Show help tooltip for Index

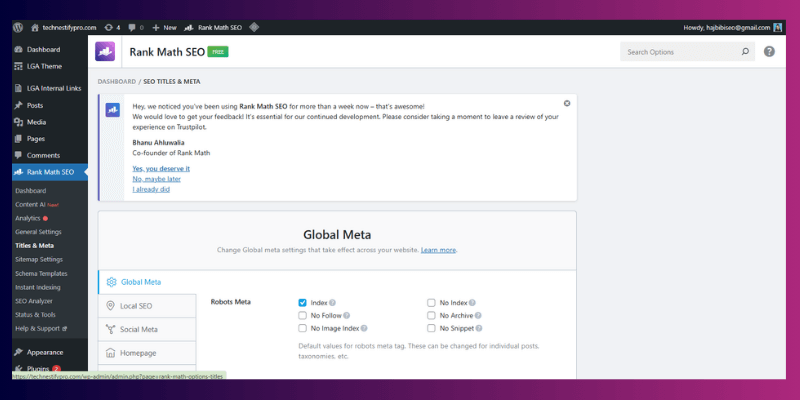tap(332, 303)
